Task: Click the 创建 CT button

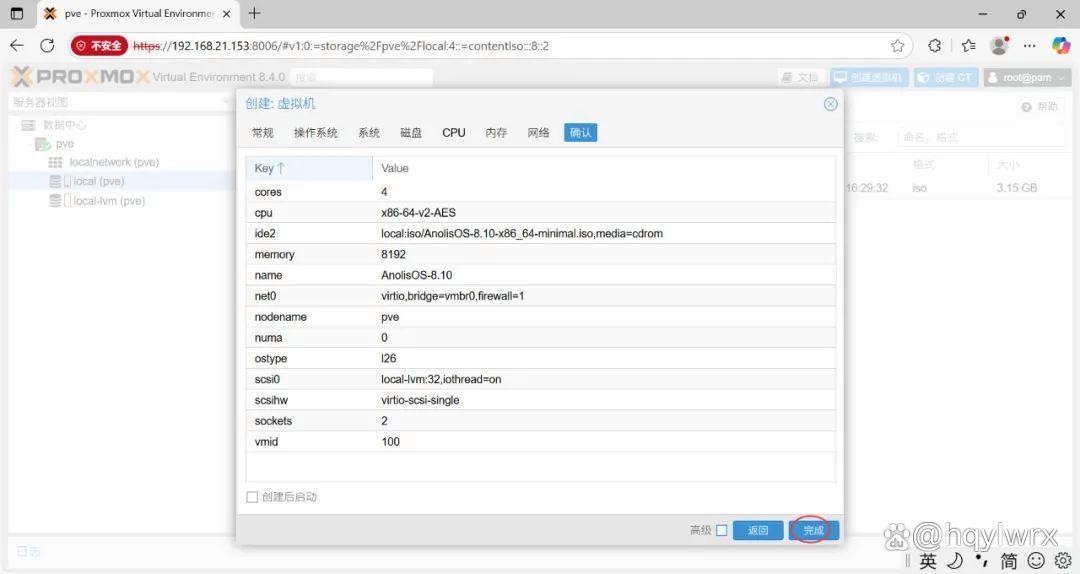Action: (946, 77)
